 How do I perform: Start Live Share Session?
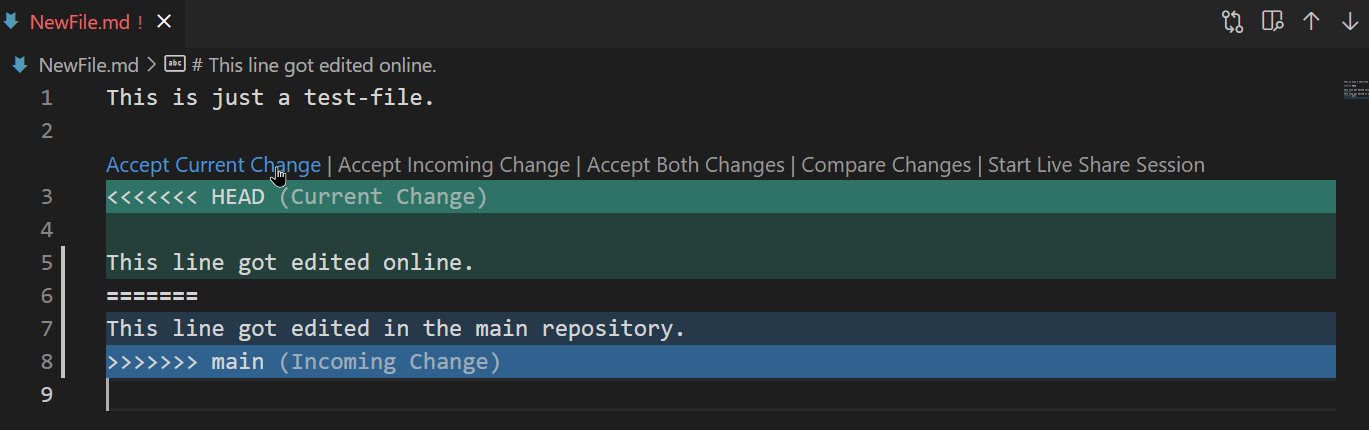pos(1096,165)
